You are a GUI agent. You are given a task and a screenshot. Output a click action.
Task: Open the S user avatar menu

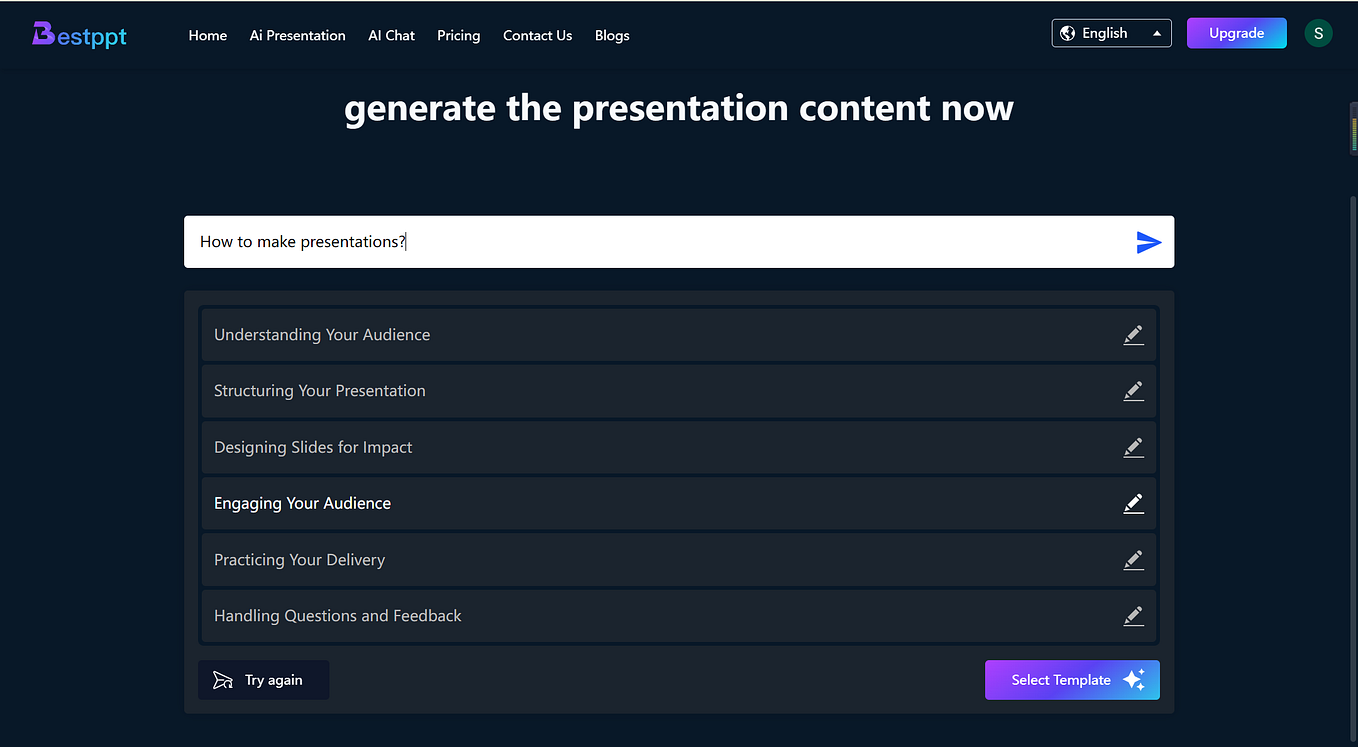pyautogui.click(x=1318, y=32)
